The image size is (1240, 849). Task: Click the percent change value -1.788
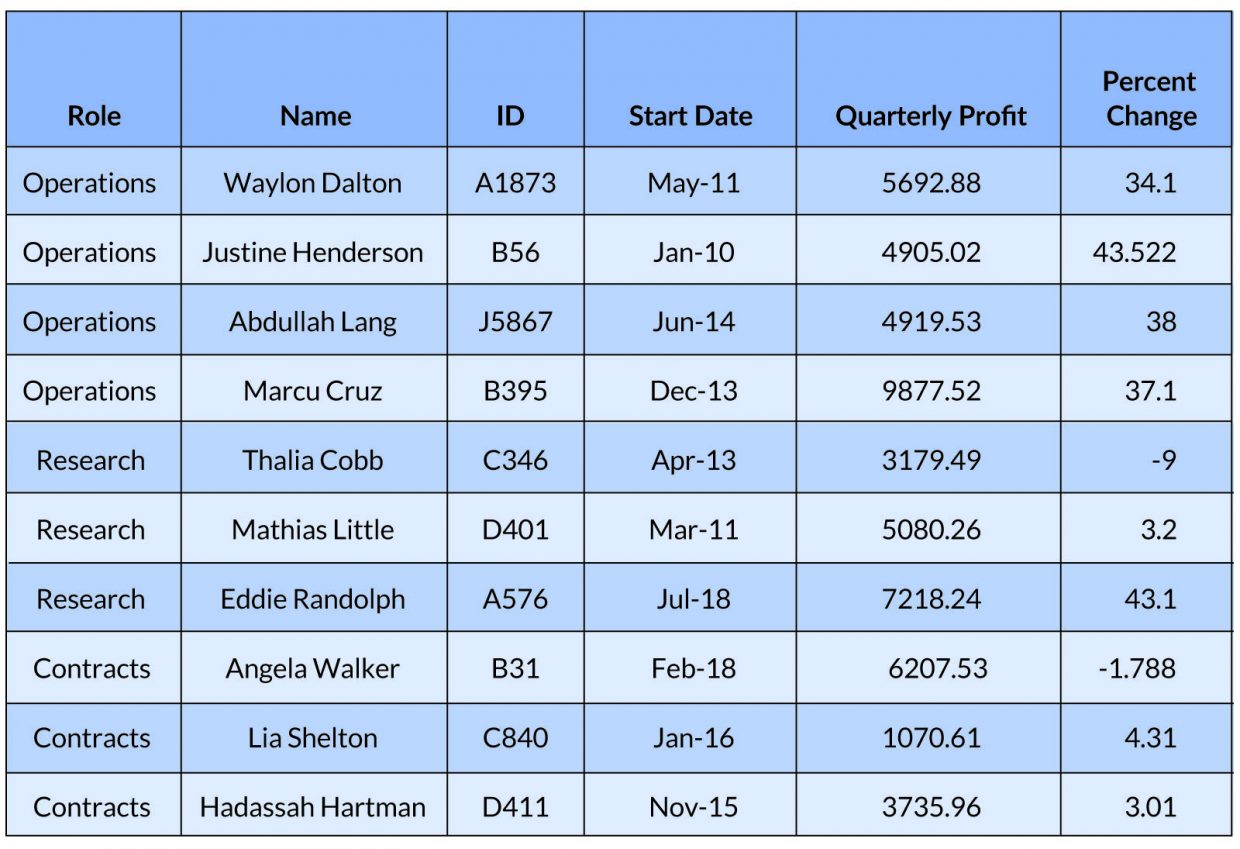point(1146,667)
